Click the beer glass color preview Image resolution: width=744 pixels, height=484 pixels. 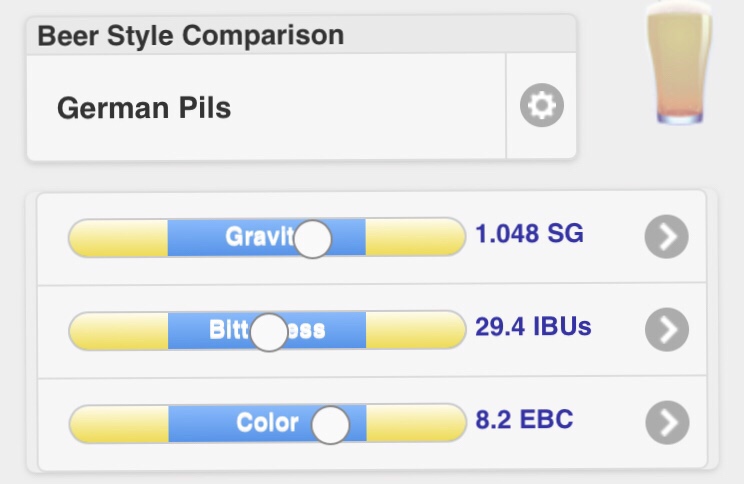tap(679, 65)
